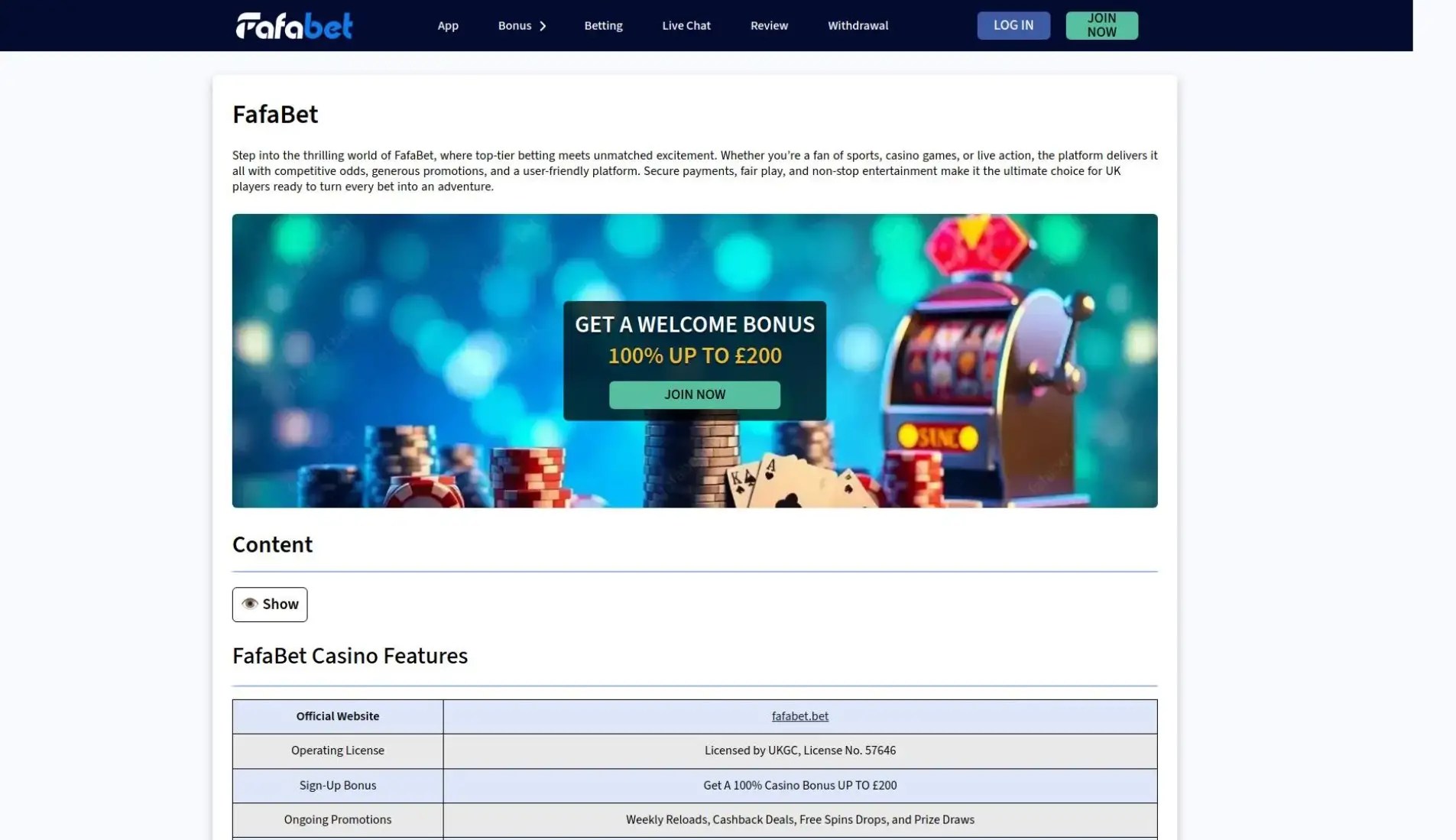The image size is (1456, 840).
Task: Go to the Betting page
Action: click(603, 25)
